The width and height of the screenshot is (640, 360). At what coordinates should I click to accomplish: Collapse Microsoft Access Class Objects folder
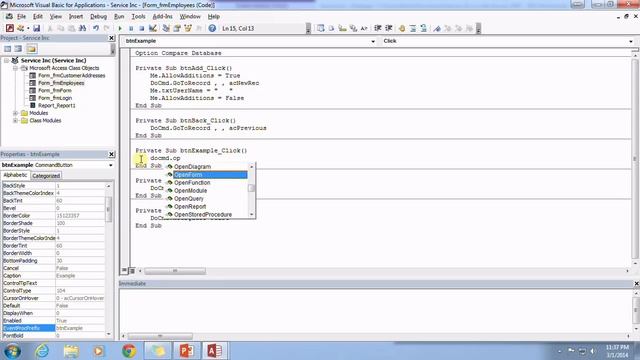pyautogui.click(x=15, y=68)
